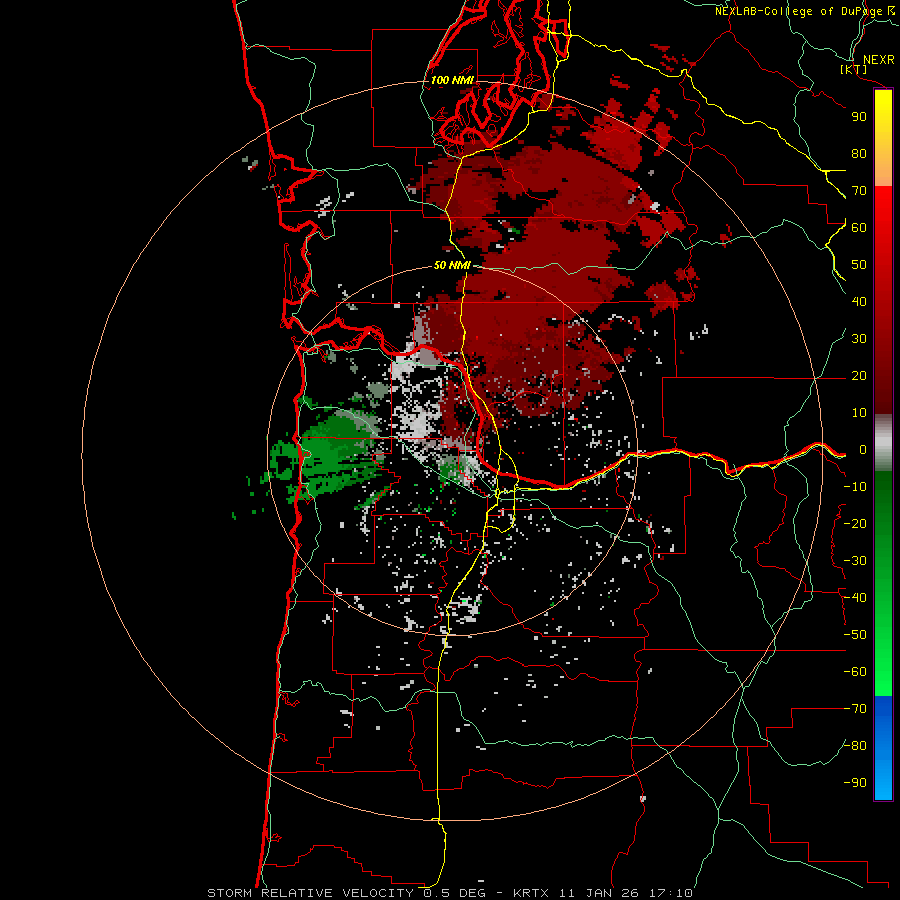The width and height of the screenshot is (900, 900).
Task: Click the [KT] units label
Action: pyautogui.click(x=854, y=70)
